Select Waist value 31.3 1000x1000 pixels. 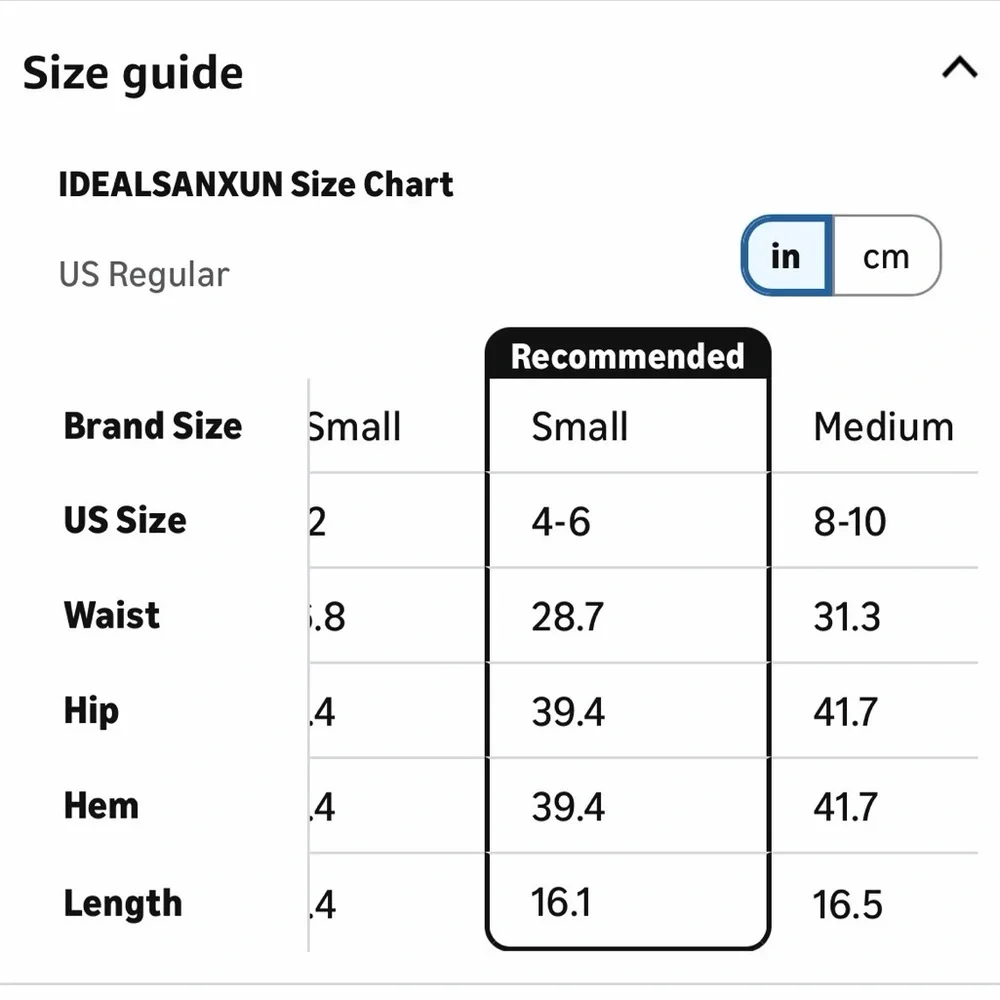point(847,616)
